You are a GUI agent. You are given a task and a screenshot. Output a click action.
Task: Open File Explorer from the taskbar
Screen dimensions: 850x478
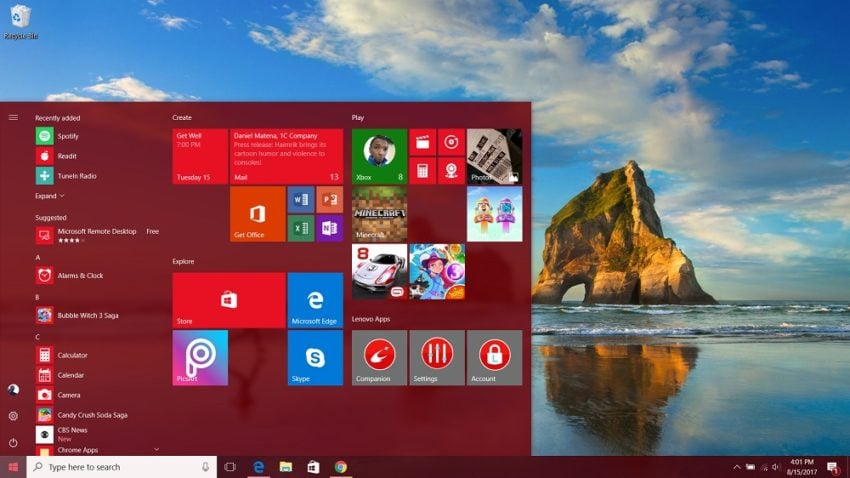[286, 467]
